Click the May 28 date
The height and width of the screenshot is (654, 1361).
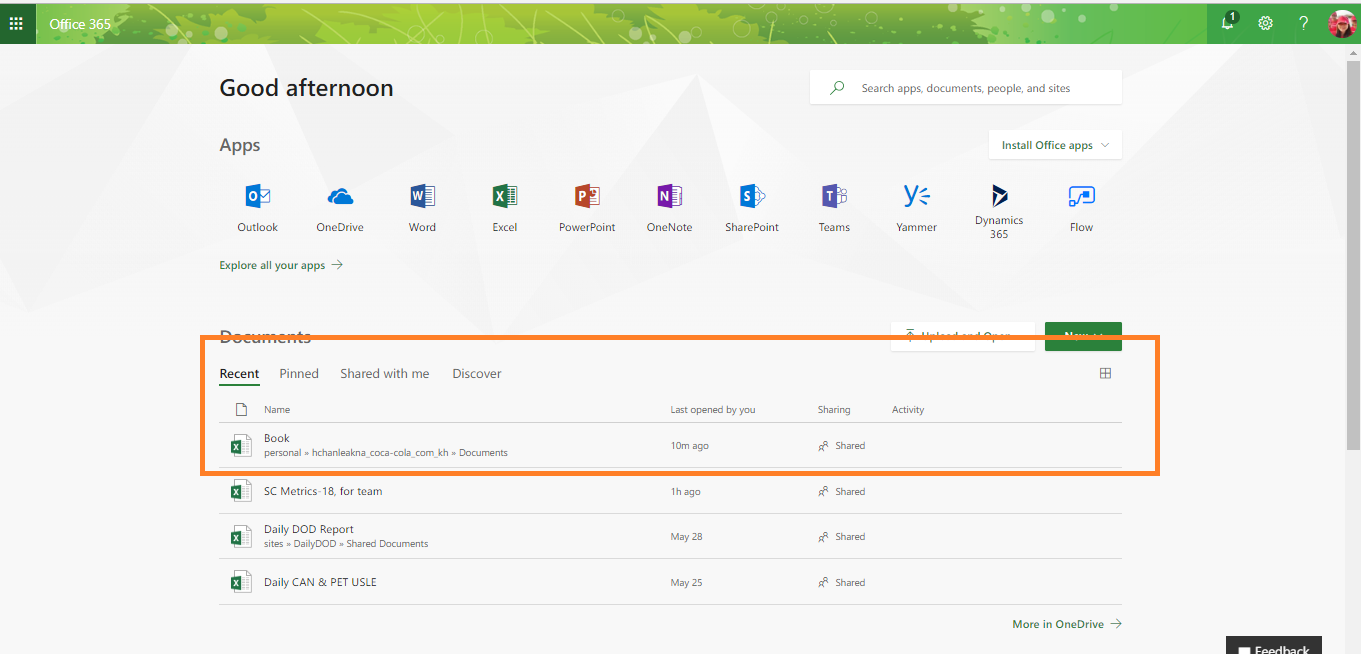pos(687,537)
